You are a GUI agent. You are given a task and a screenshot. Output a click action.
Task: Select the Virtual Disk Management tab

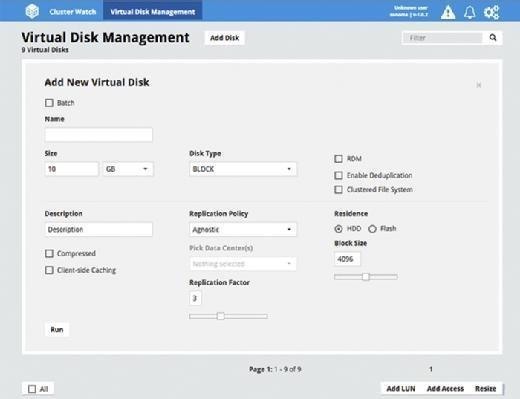[x=153, y=12]
